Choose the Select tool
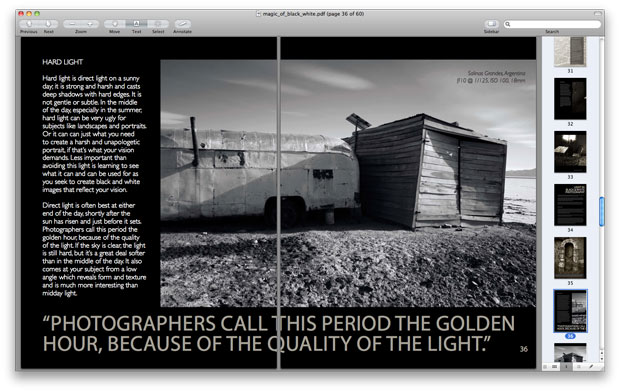The width and height of the screenshot is (620, 392). (x=158, y=24)
